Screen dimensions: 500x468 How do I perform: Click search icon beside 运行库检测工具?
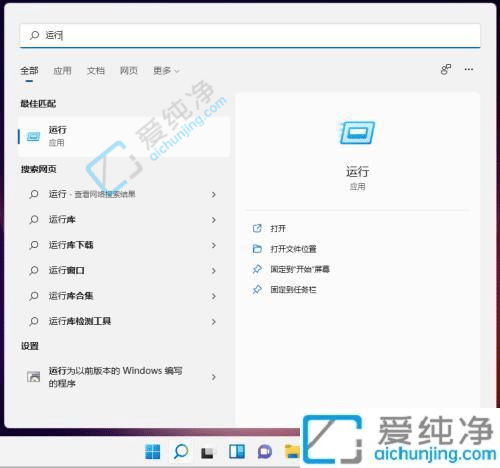tap(34, 321)
